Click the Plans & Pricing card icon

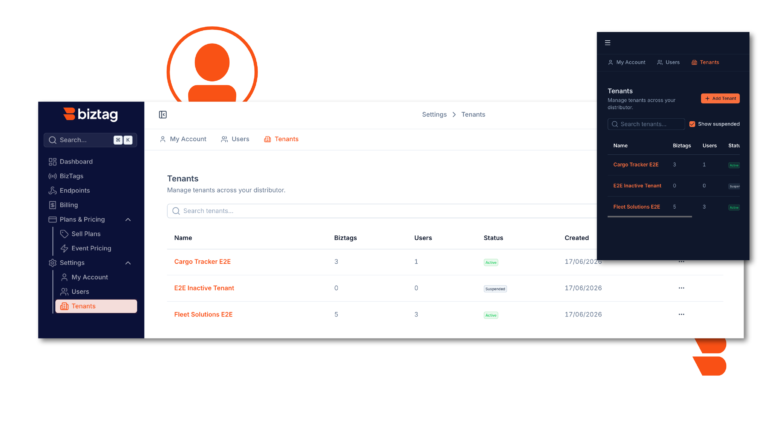point(52,220)
